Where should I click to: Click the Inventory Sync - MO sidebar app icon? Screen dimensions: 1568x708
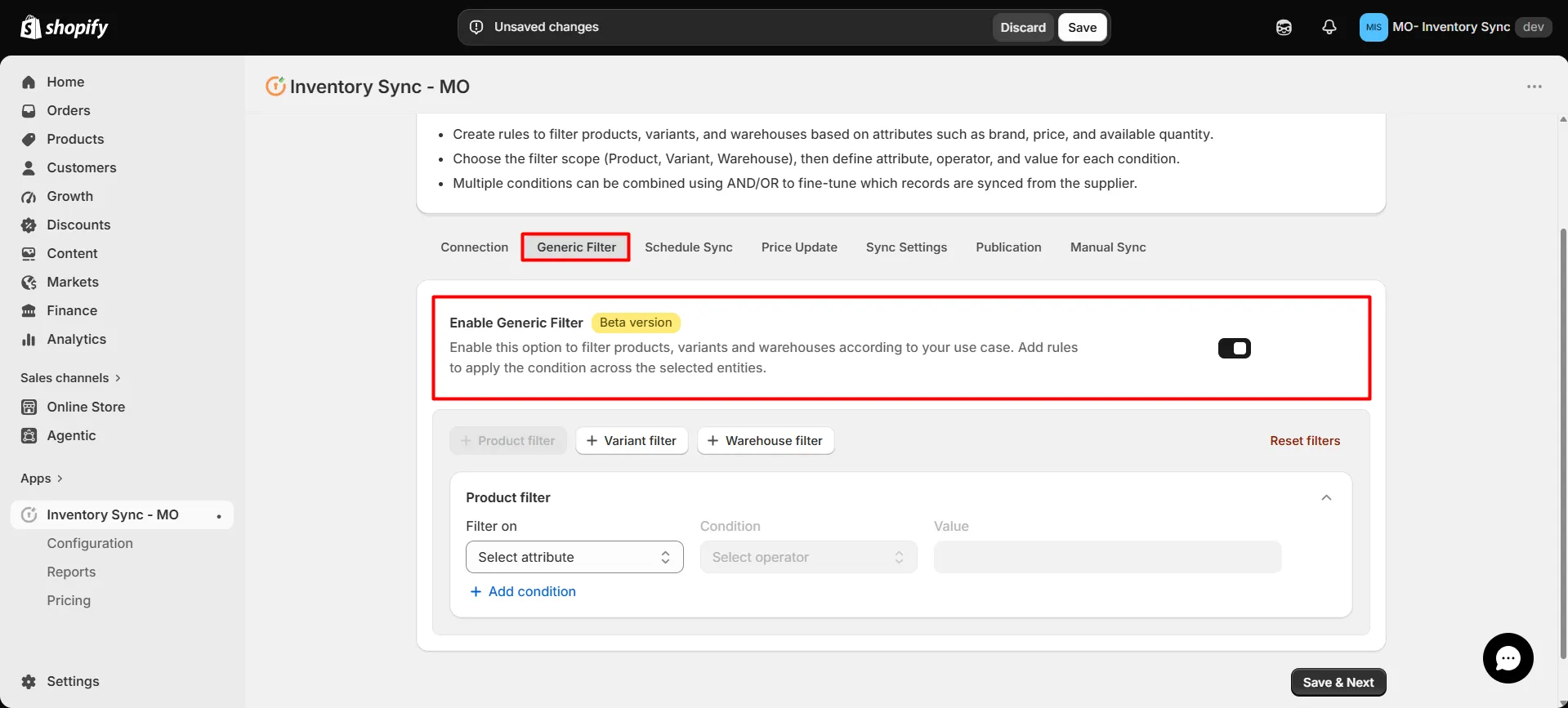(x=29, y=514)
